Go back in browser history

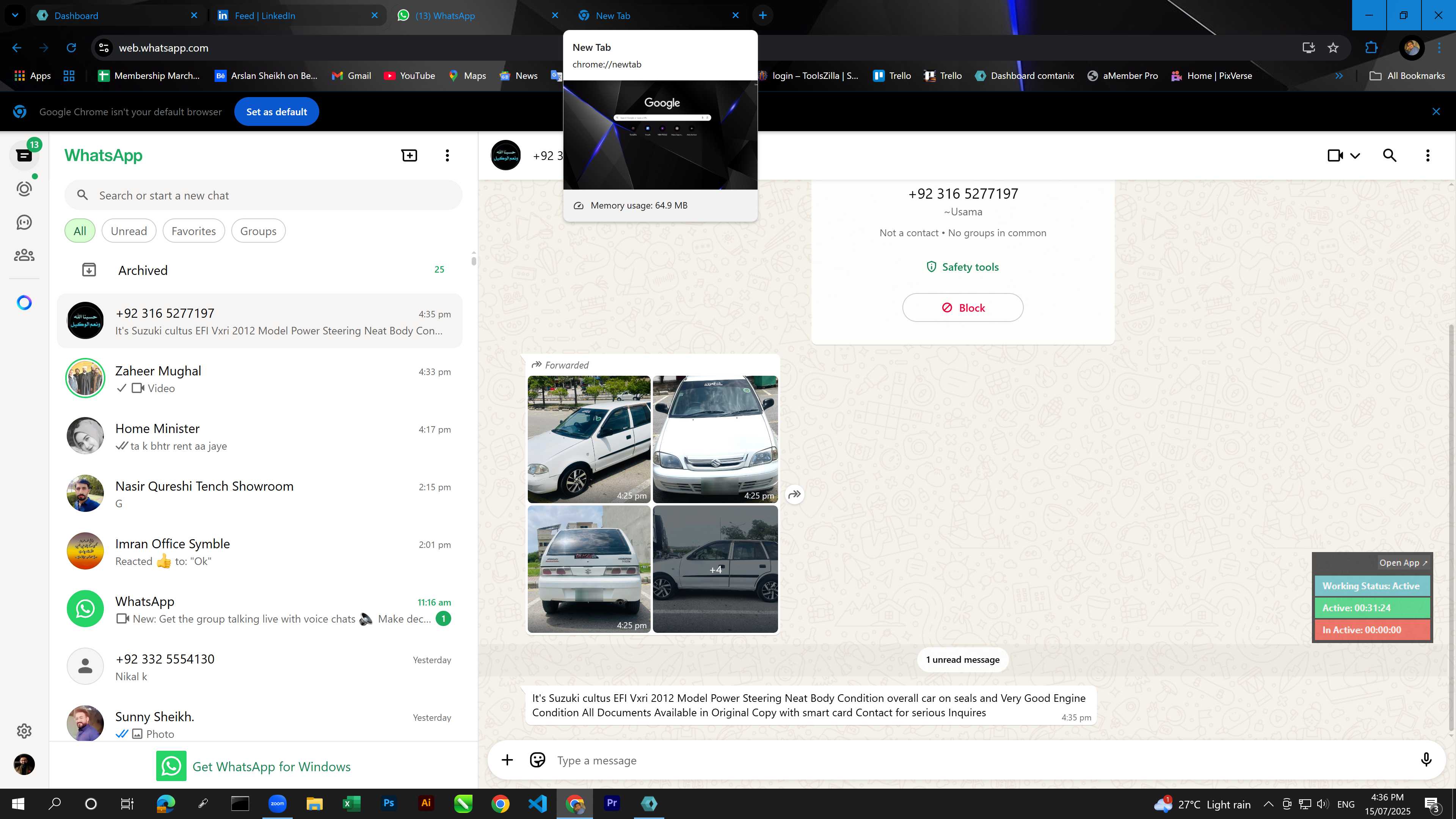click(x=17, y=48)
